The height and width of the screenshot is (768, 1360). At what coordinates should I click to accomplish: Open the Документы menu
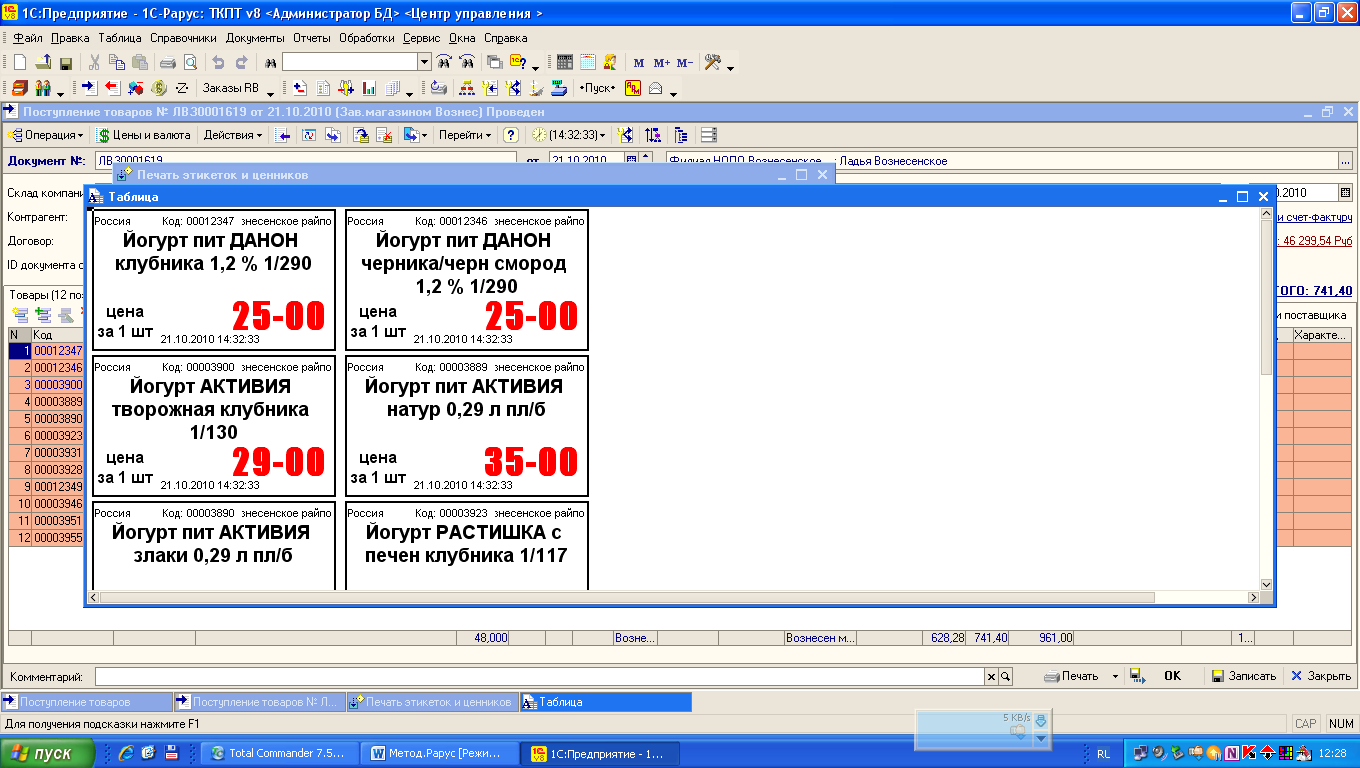pyautogui.click(x=255, y=38)
